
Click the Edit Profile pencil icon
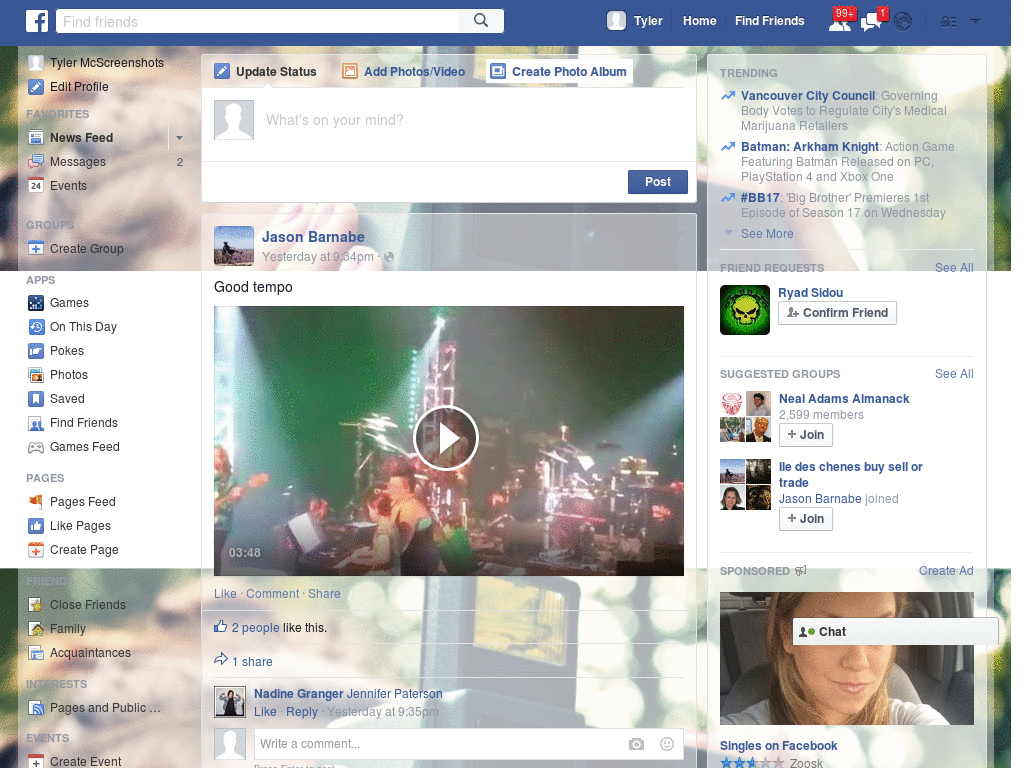click(36, 87)
